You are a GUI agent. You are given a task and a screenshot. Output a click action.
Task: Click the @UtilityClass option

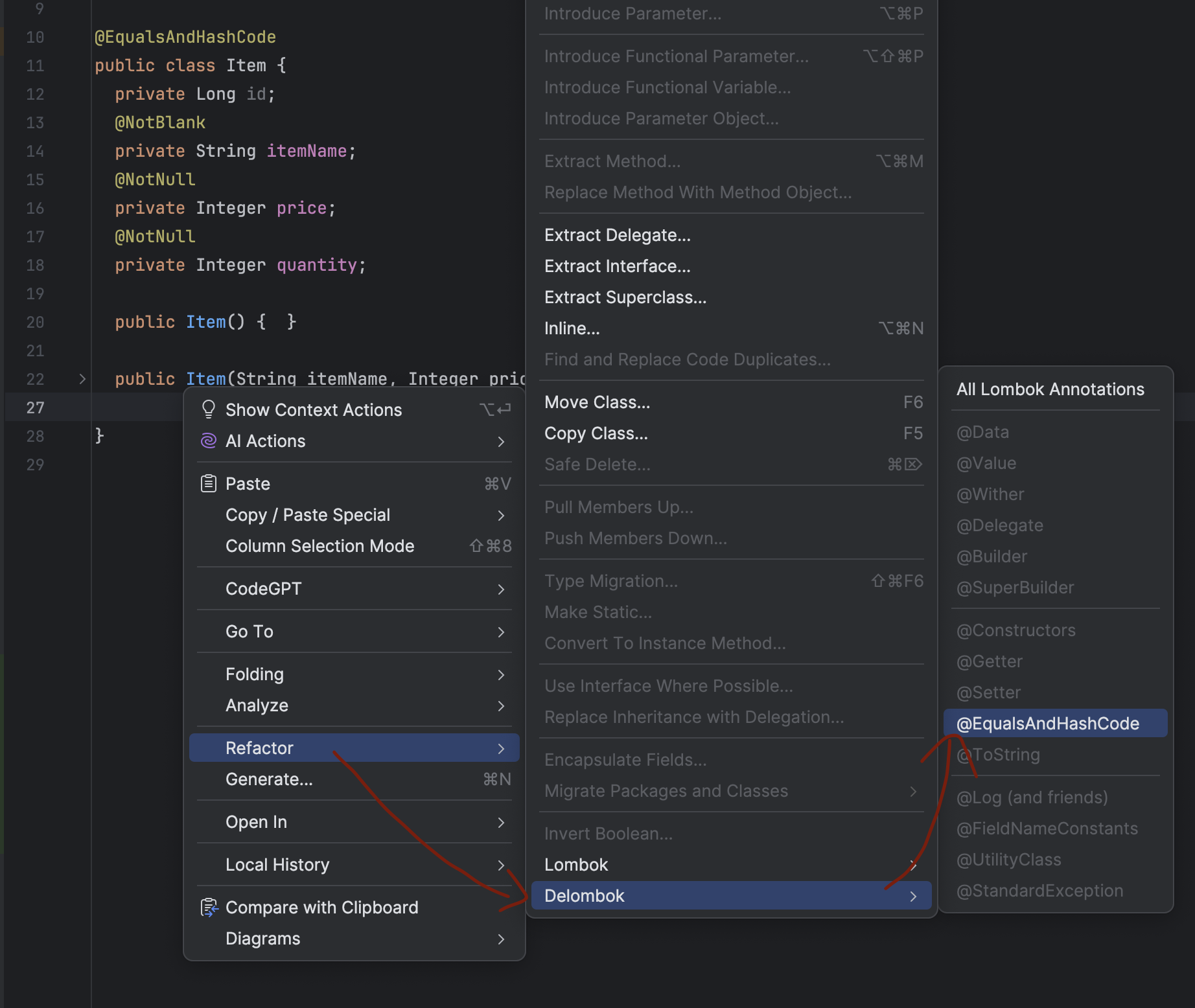coord(1055,860)
